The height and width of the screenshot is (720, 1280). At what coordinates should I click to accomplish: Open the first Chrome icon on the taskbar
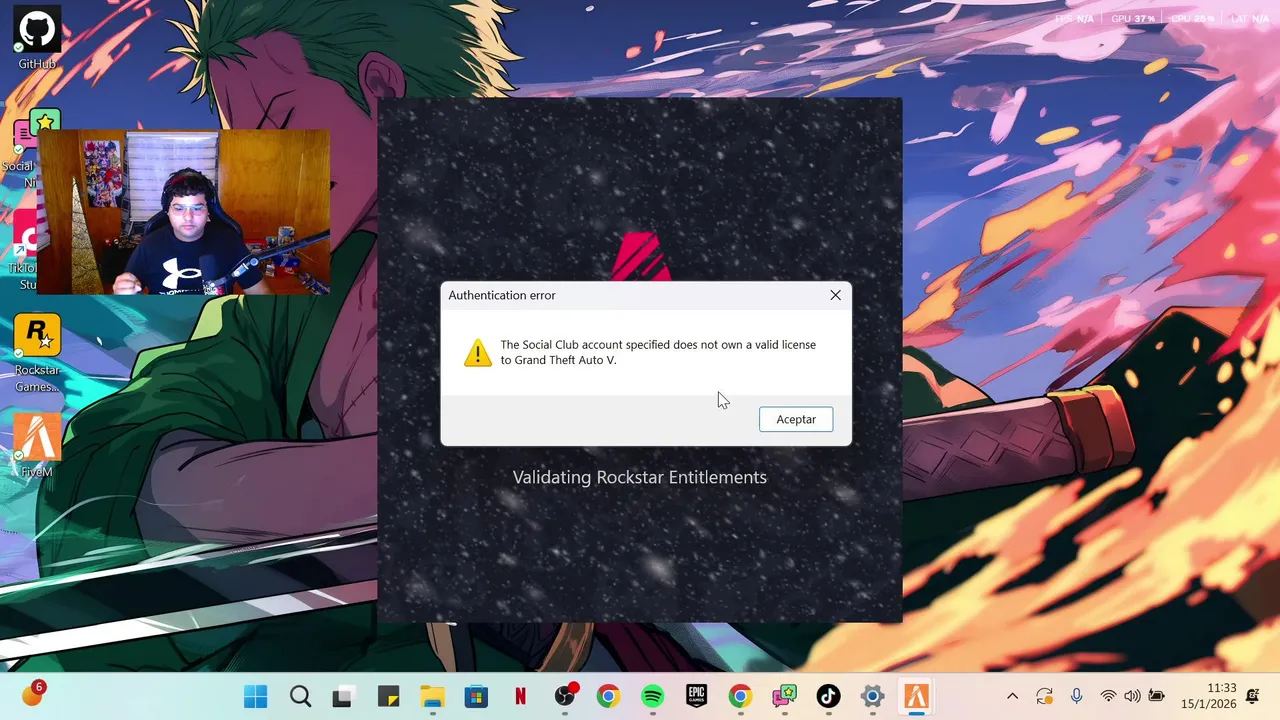coord(608,697)
